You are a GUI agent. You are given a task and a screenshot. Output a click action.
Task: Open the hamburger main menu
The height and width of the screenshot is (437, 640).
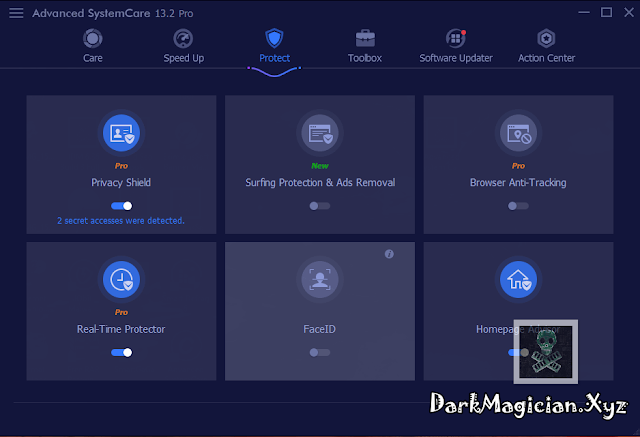click(16, 13)
